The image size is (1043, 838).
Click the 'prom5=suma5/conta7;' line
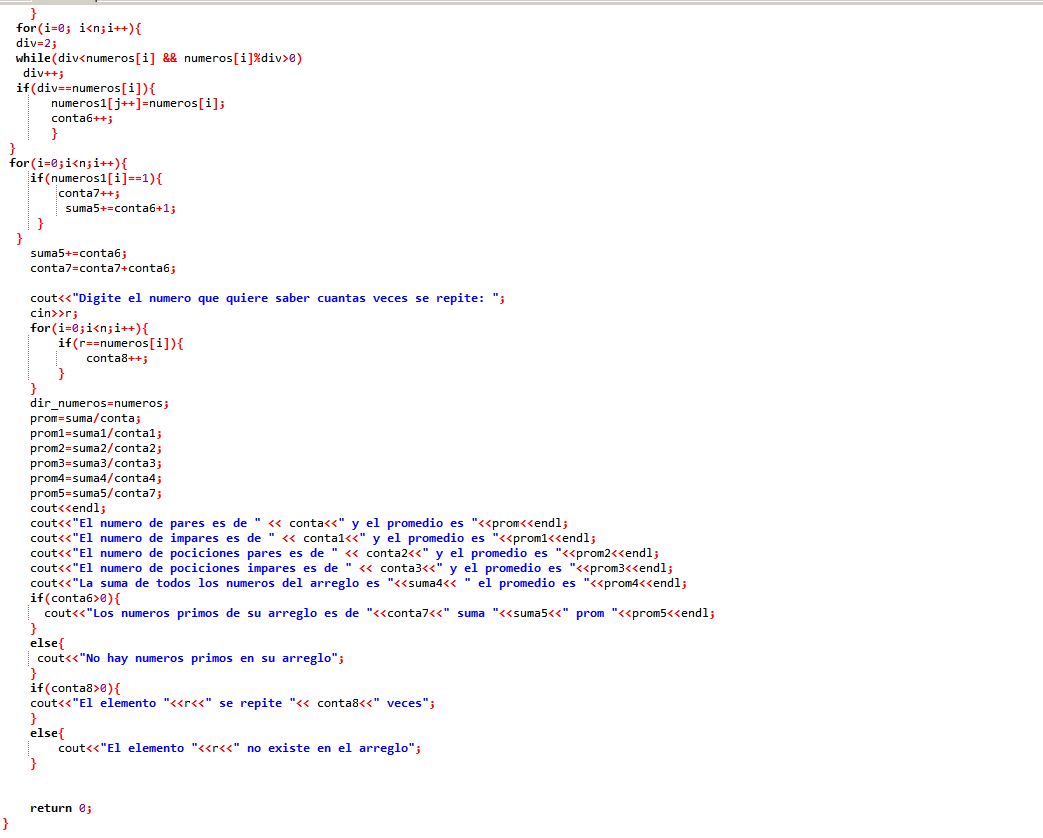(x=96, y=493)
